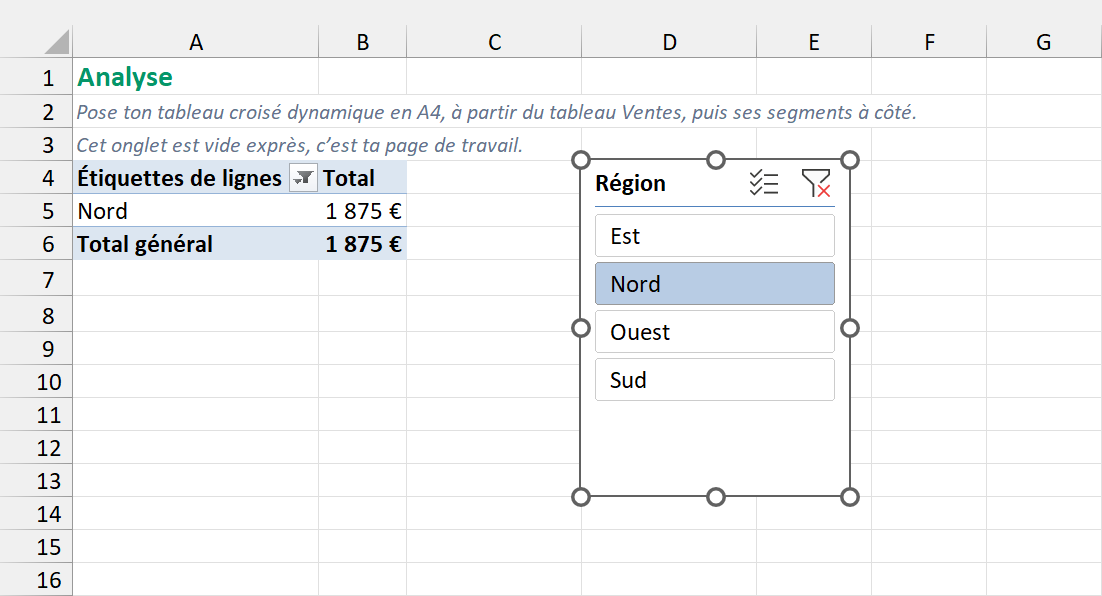
Task: Click the slicer's bottom-right resize handle
Action: click(850, 497)
